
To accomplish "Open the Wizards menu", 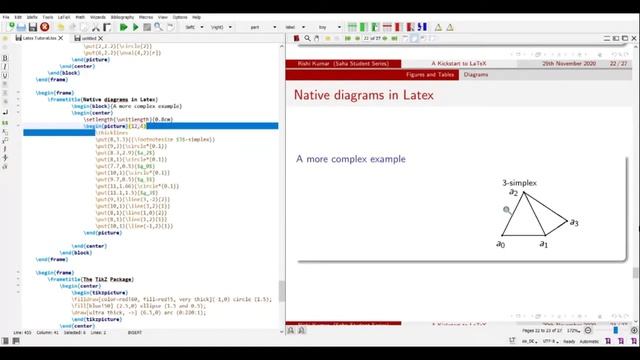I will tap(98, 17).
